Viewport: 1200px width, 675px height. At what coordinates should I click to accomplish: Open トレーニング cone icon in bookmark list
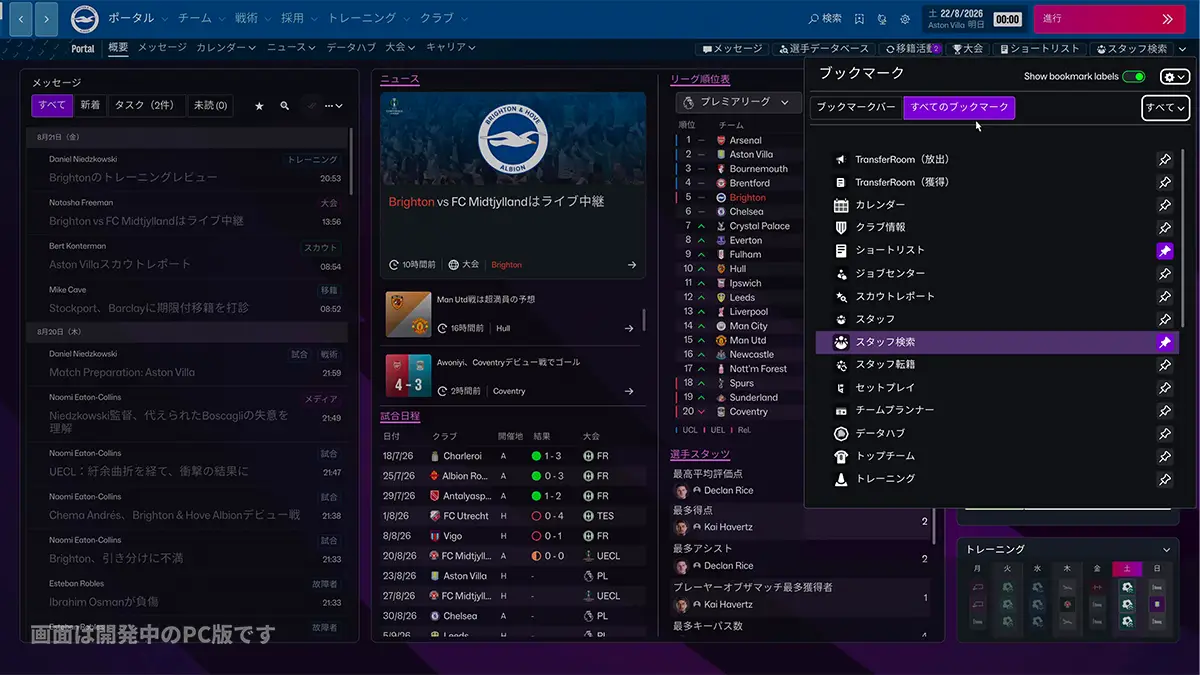(841, 479)
